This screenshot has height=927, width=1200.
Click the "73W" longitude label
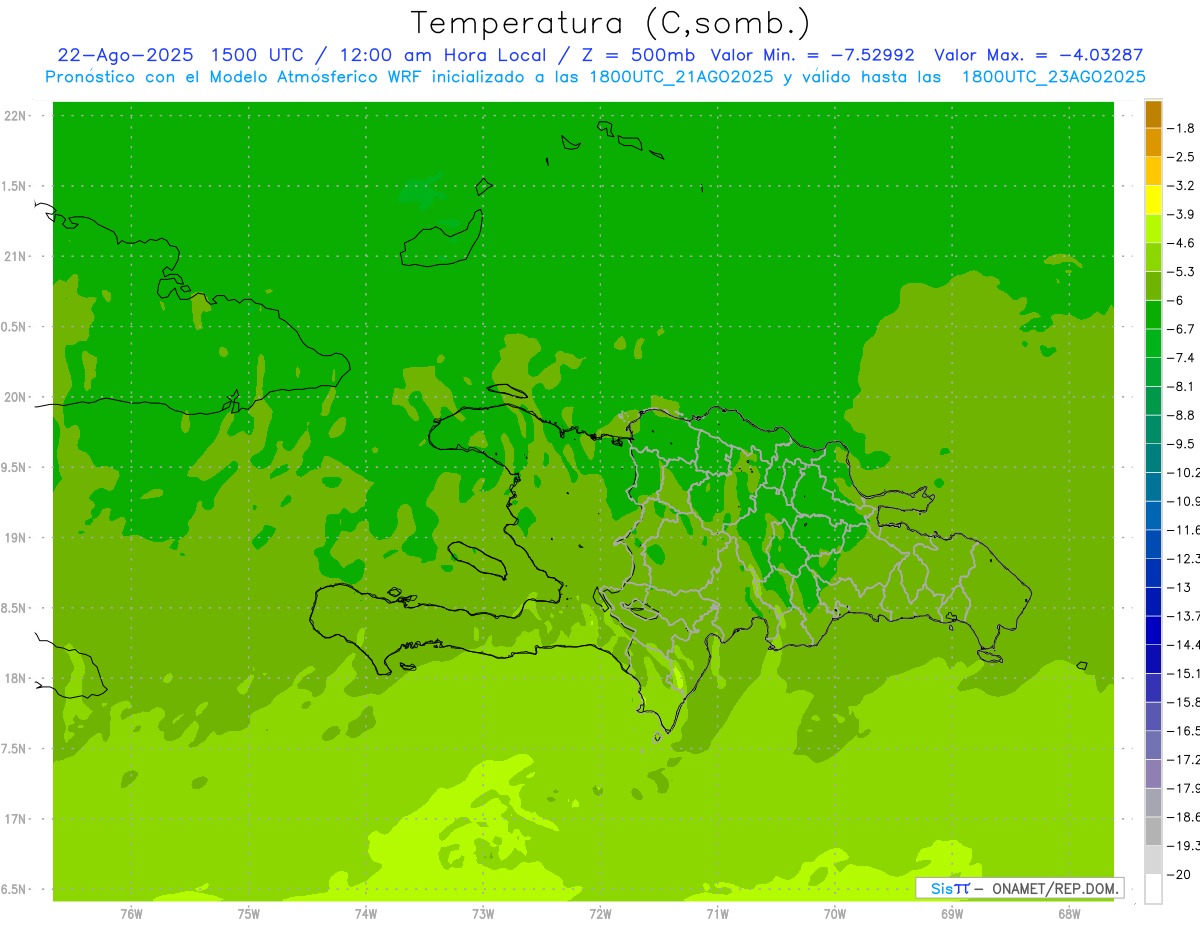click(x=483, y=914)
